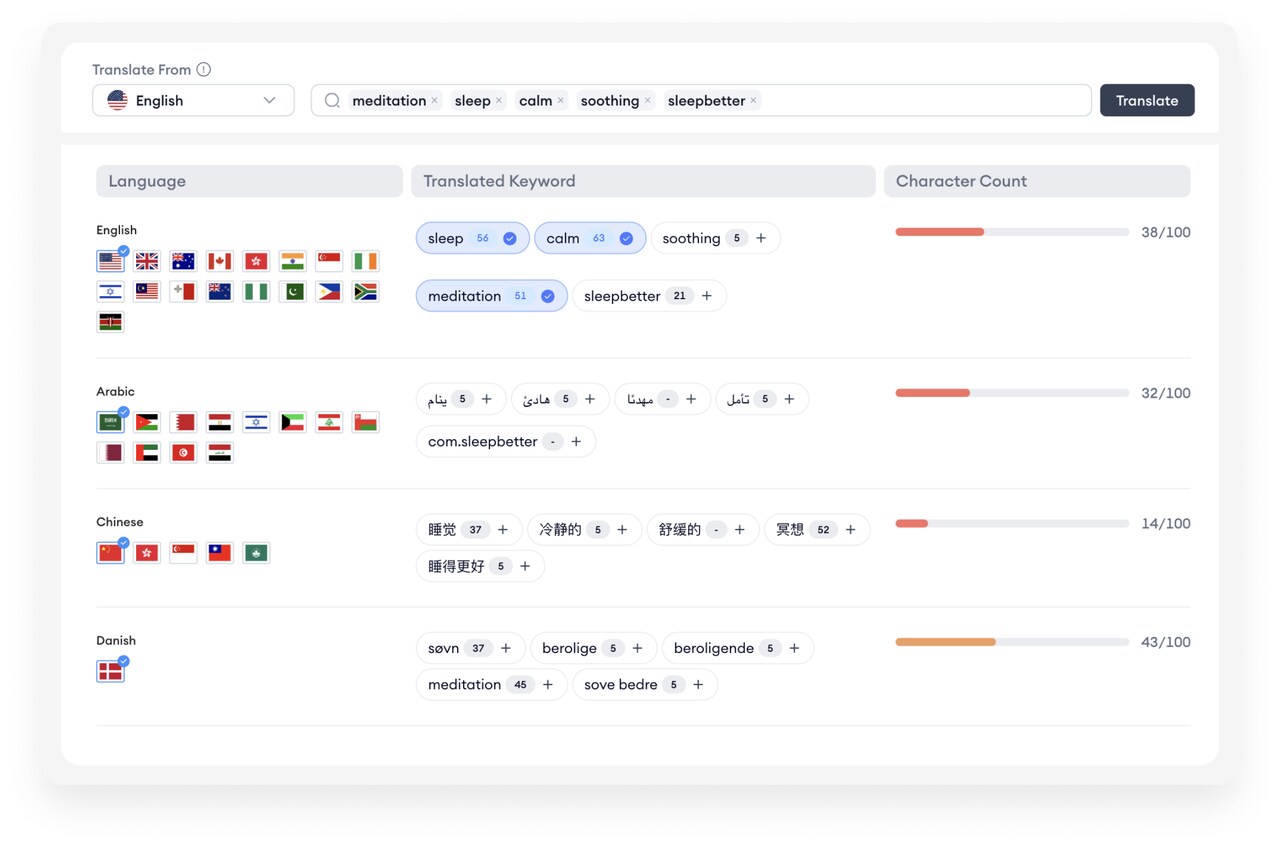
Task: Remove the 'sleepbetter' tag from search field
Action: [753, 101]
